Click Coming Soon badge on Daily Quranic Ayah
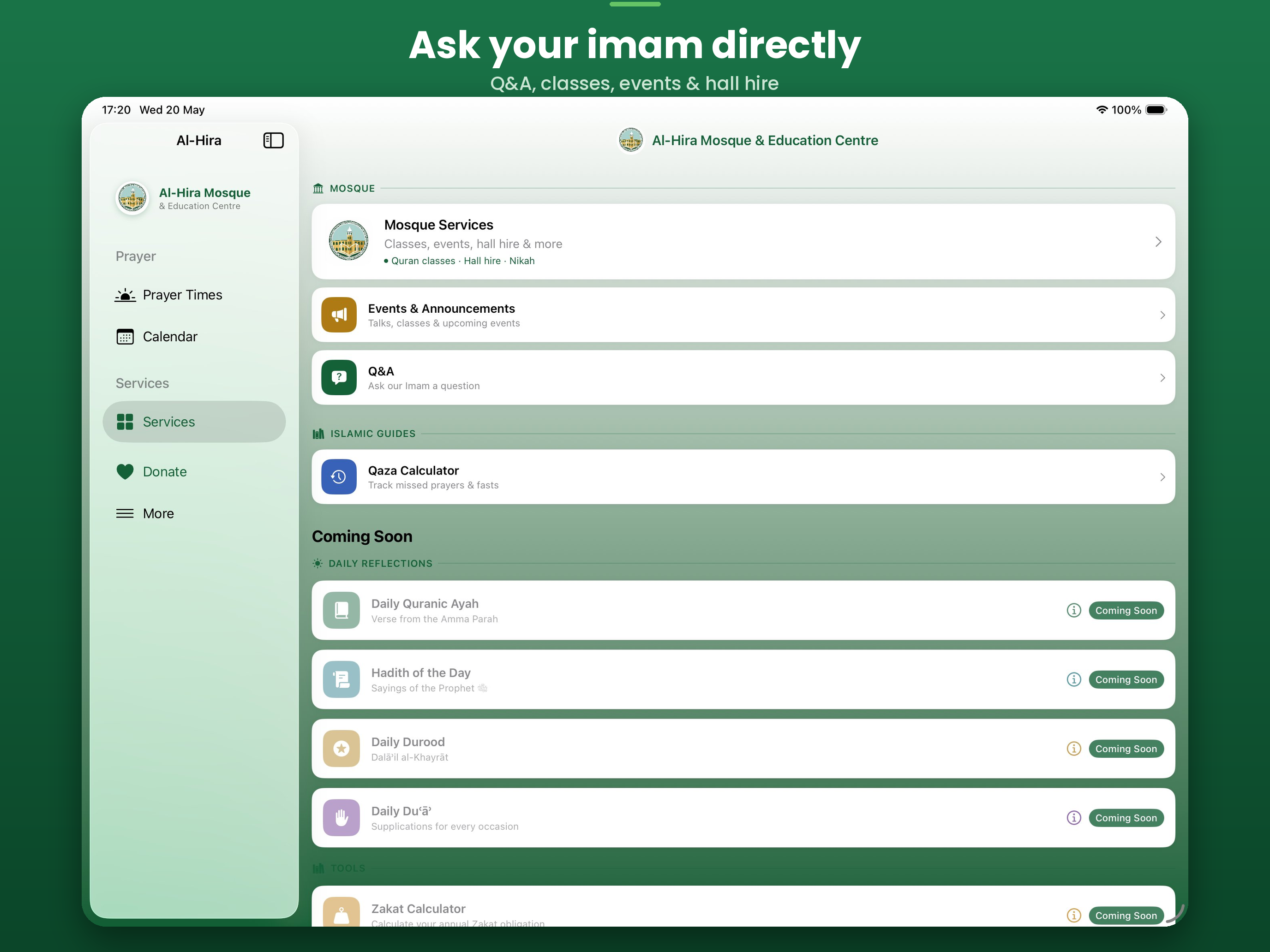The width and height of the screenshot is (1270, 952). click(x=1126, y=611)
